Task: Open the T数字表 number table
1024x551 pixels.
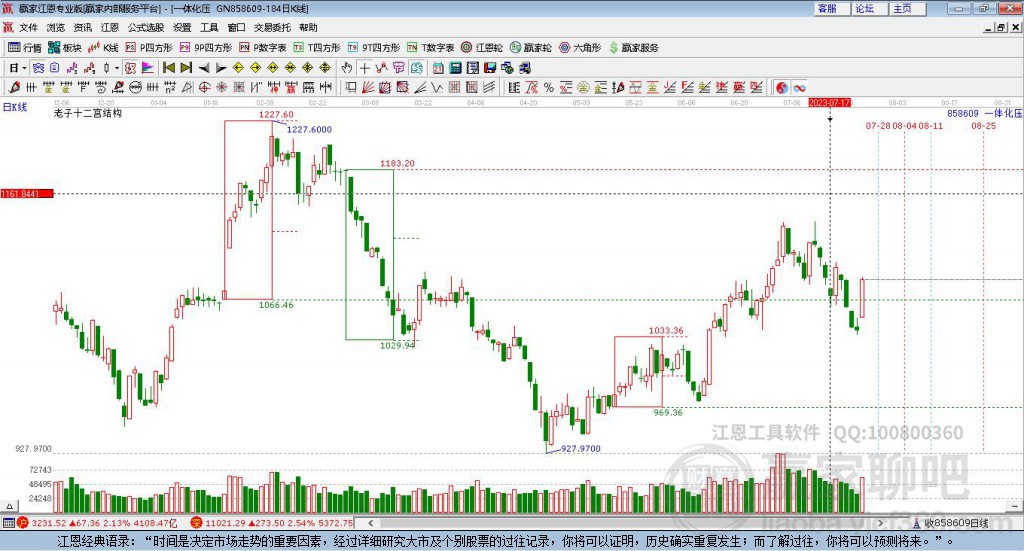Action: pos(430,48)
